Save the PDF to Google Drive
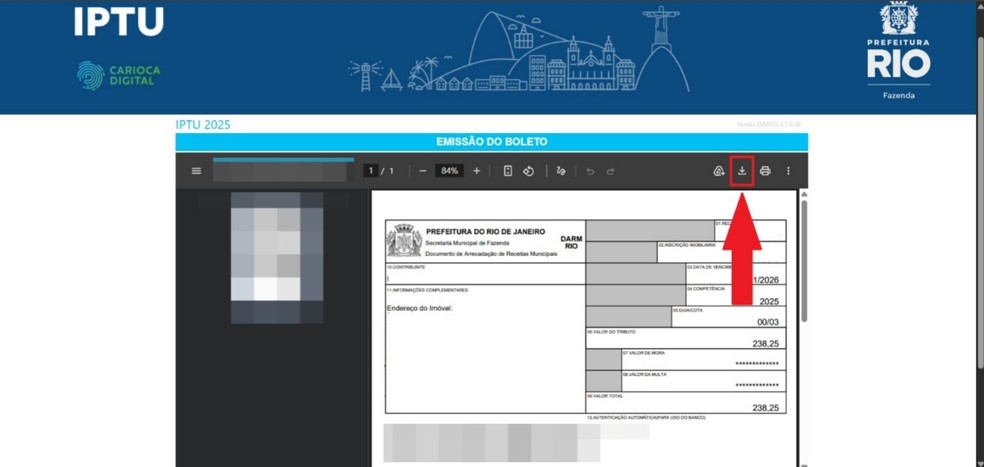984x467 pixels. 719,171
